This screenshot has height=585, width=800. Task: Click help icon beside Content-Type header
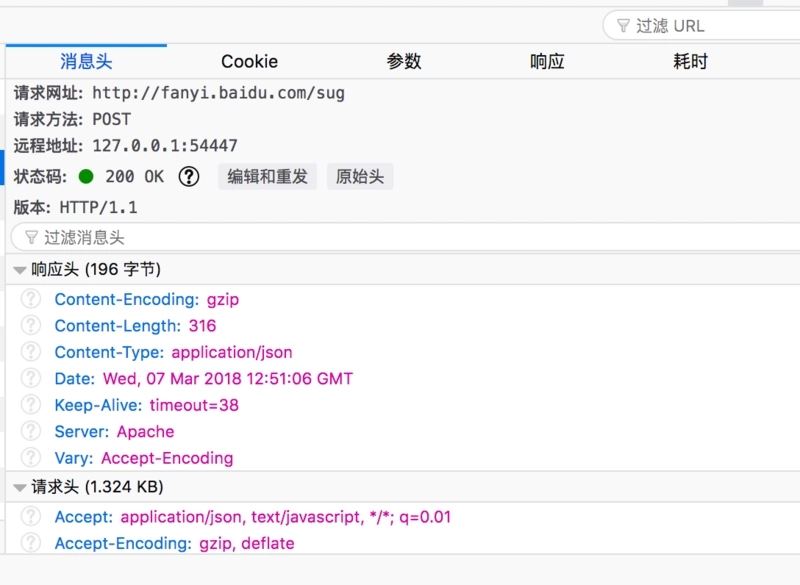[x=31, y=352]
